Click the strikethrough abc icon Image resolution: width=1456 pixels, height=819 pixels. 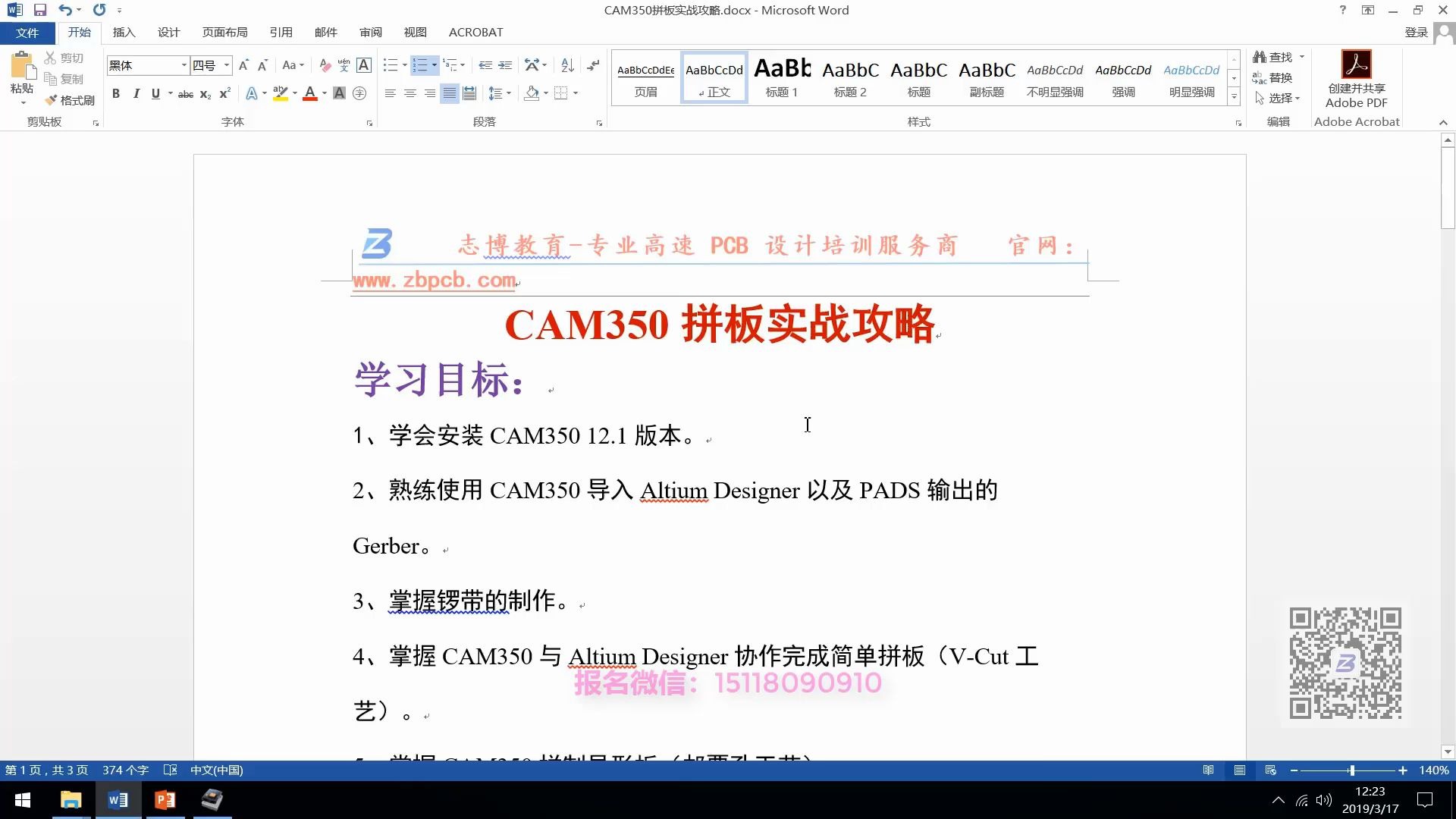click(x=185, y=94)
